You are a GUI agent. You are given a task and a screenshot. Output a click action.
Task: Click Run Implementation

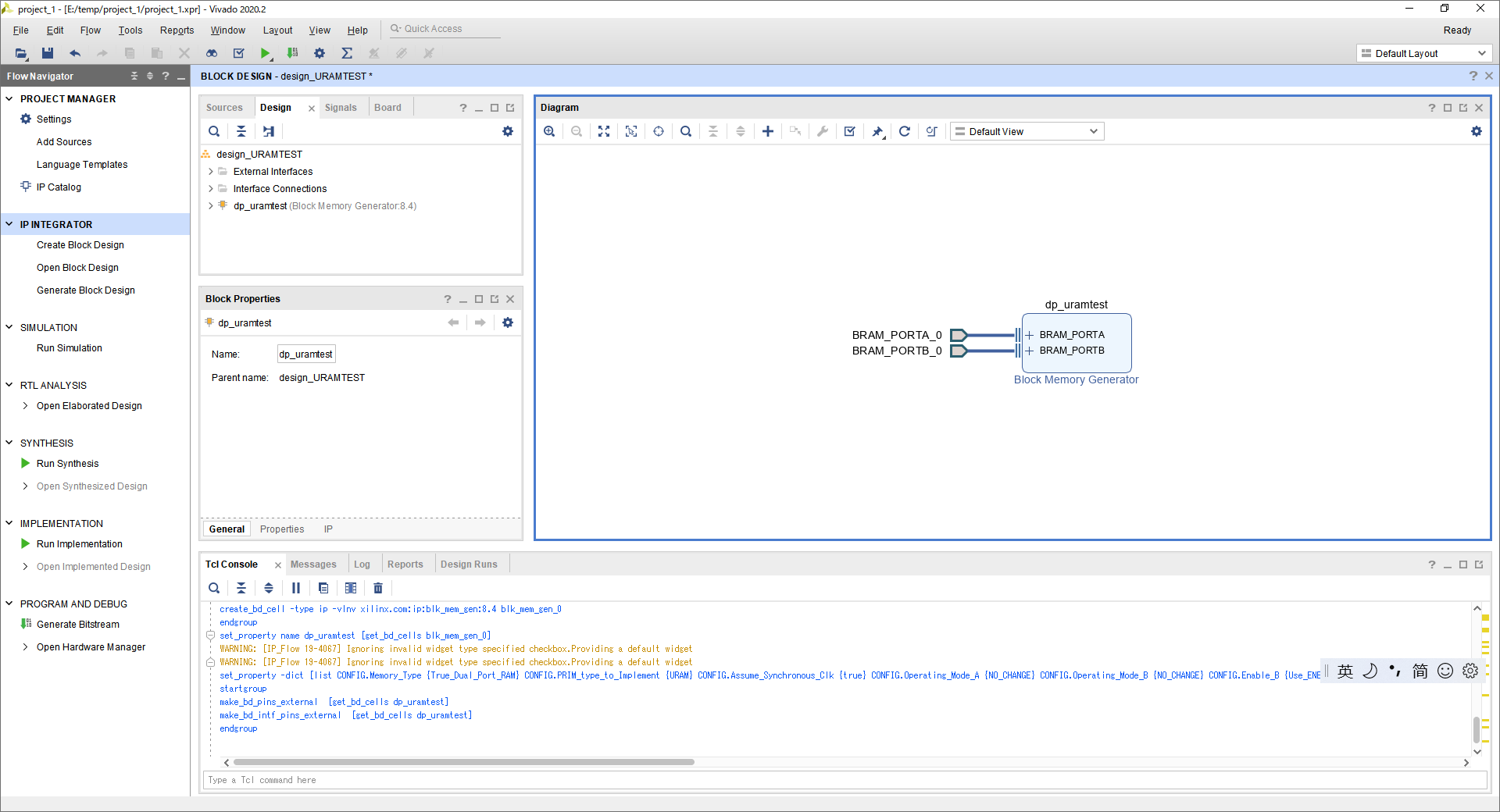pyautogui.click(x=80, y=544)
